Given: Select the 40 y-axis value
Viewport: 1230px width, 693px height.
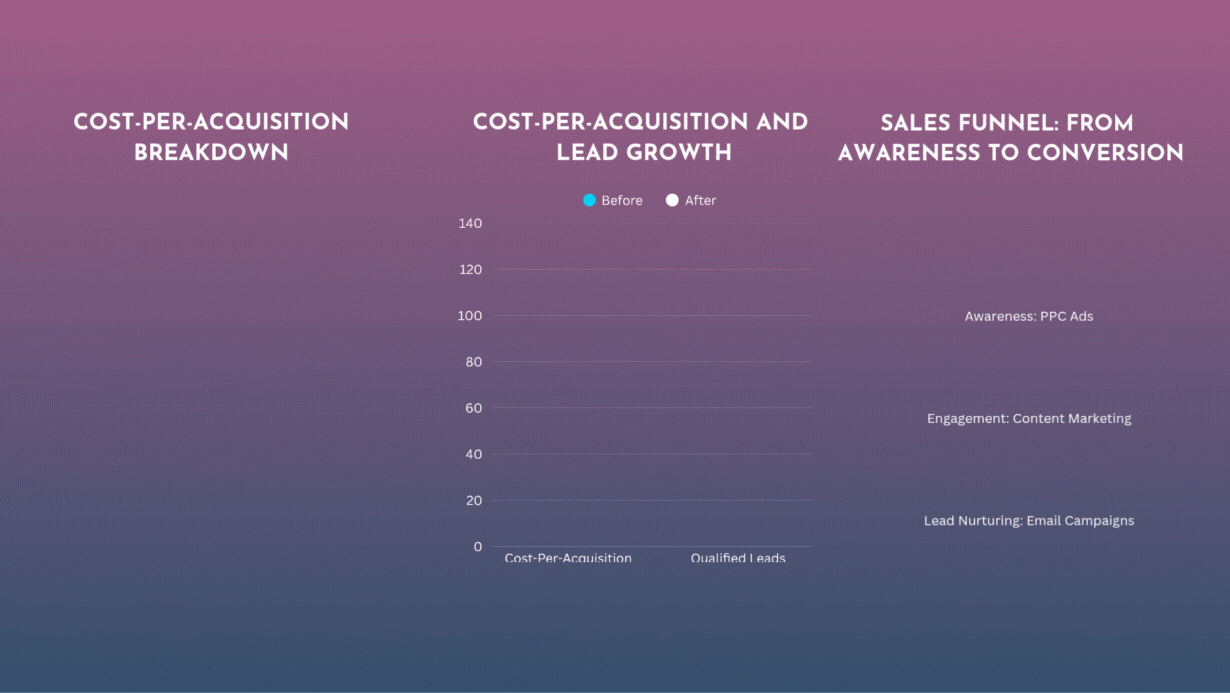Looking at the screenshot, I should tap(474, 454).
